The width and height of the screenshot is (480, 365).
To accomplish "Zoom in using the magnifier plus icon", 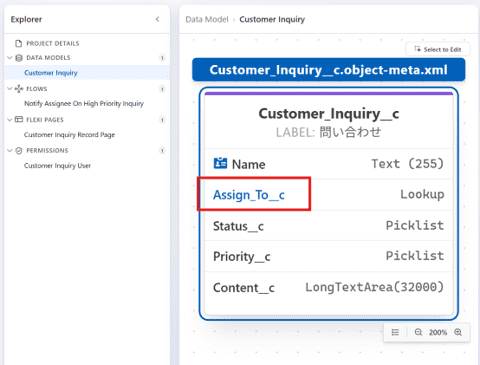I will tap(458, 332).
